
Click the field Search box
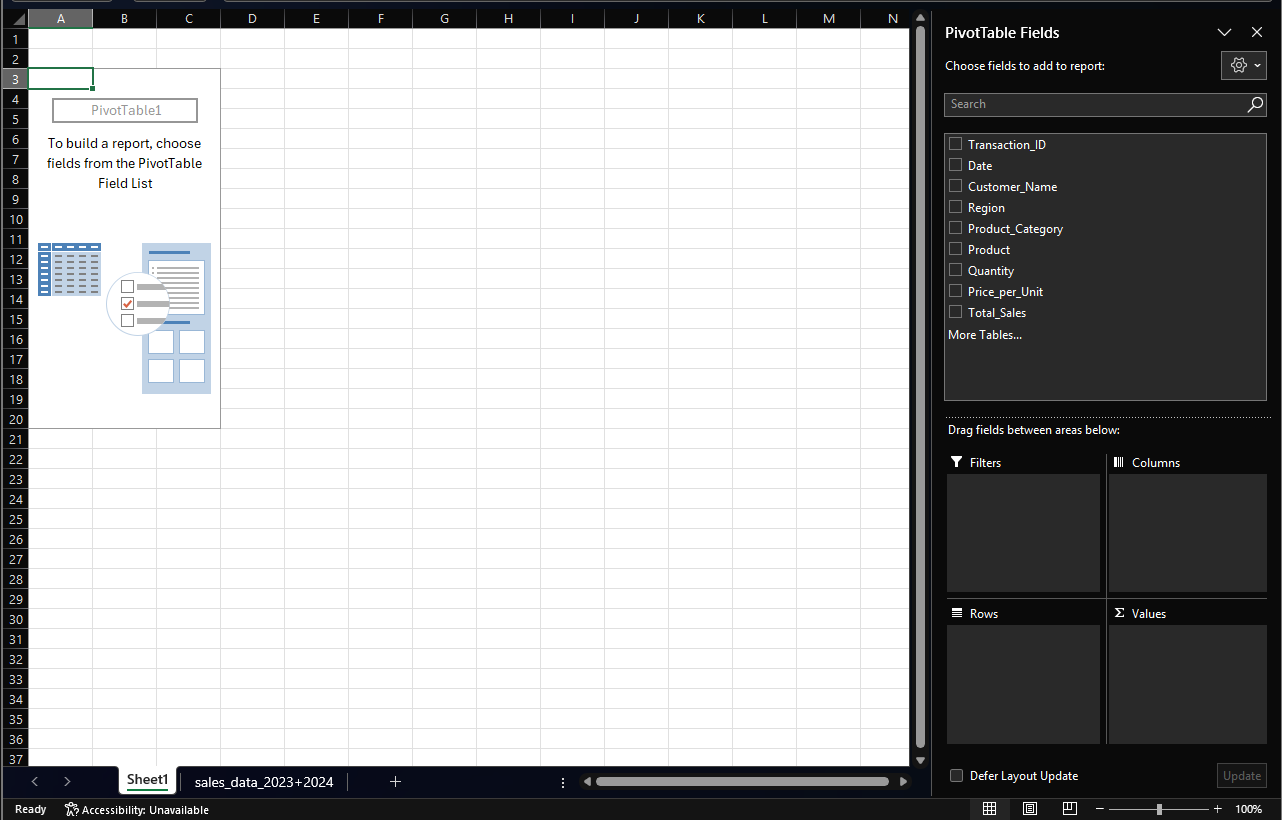(x=1090, y=104)
